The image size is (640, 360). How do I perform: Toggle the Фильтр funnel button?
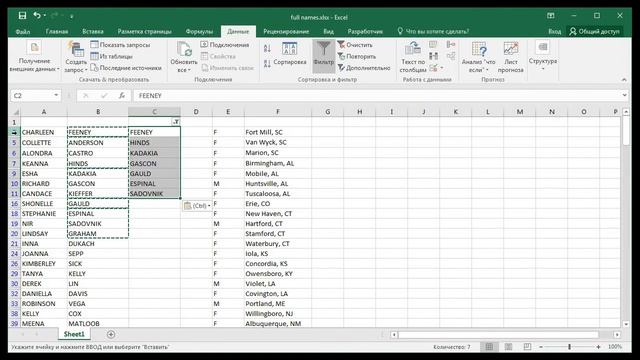pyautogui.click(x=324, y=56)
